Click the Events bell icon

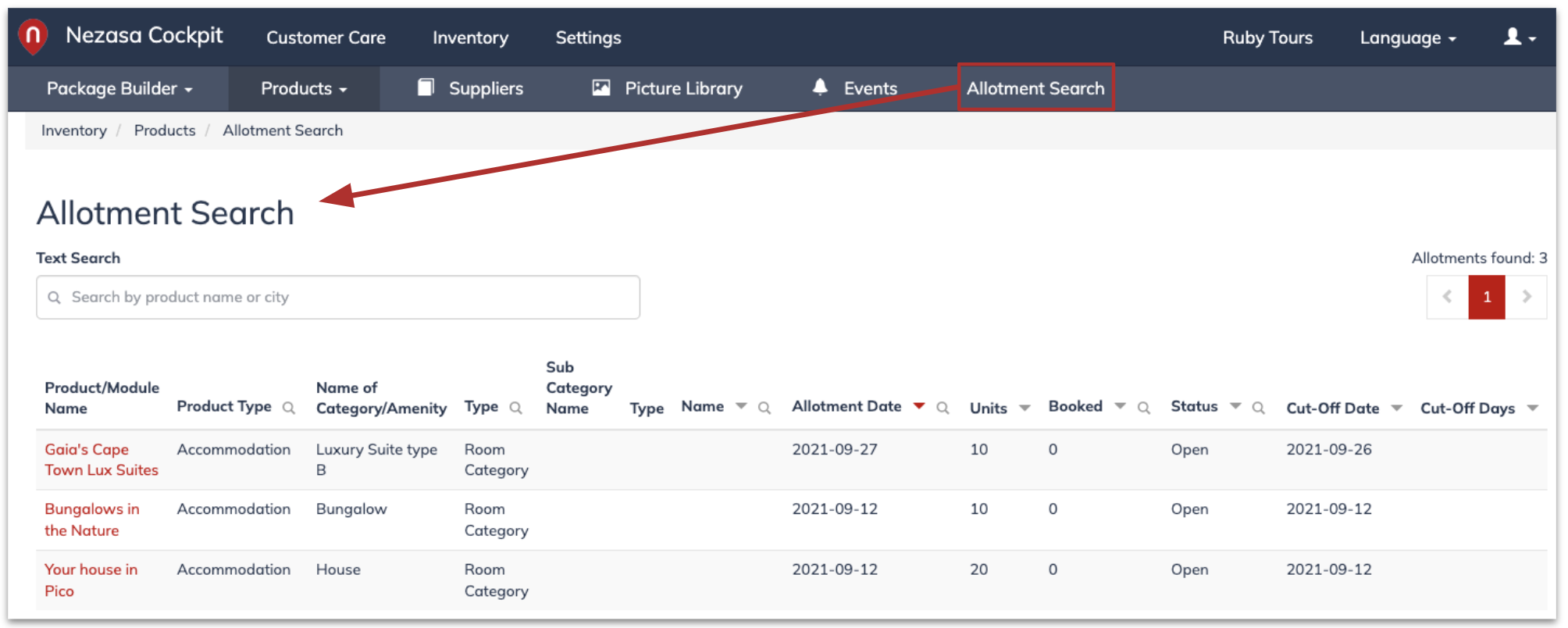click(820, 87)
